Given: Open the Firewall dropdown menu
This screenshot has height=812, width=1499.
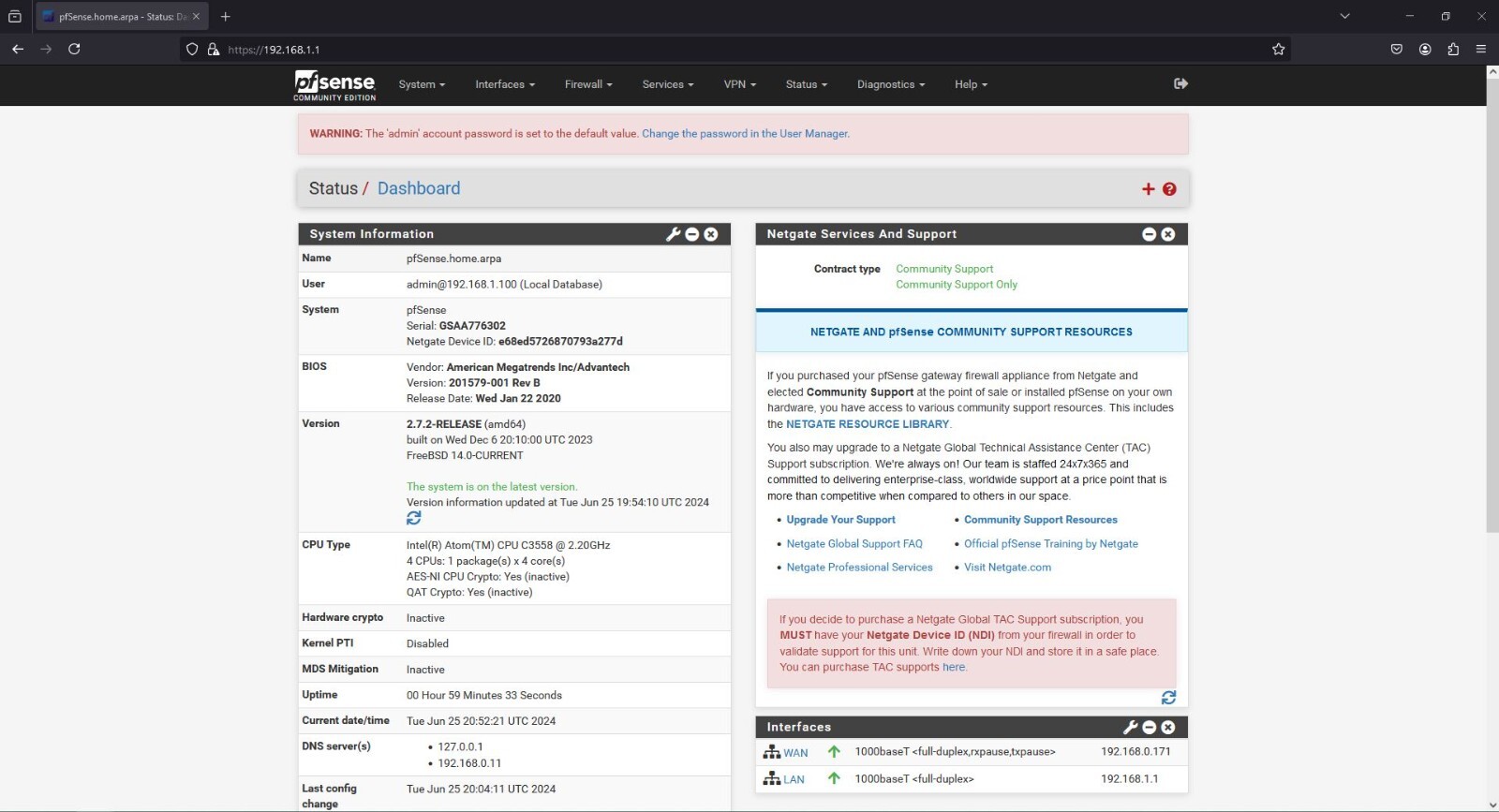Looking at the screenshot, I should tap(588, 84).
